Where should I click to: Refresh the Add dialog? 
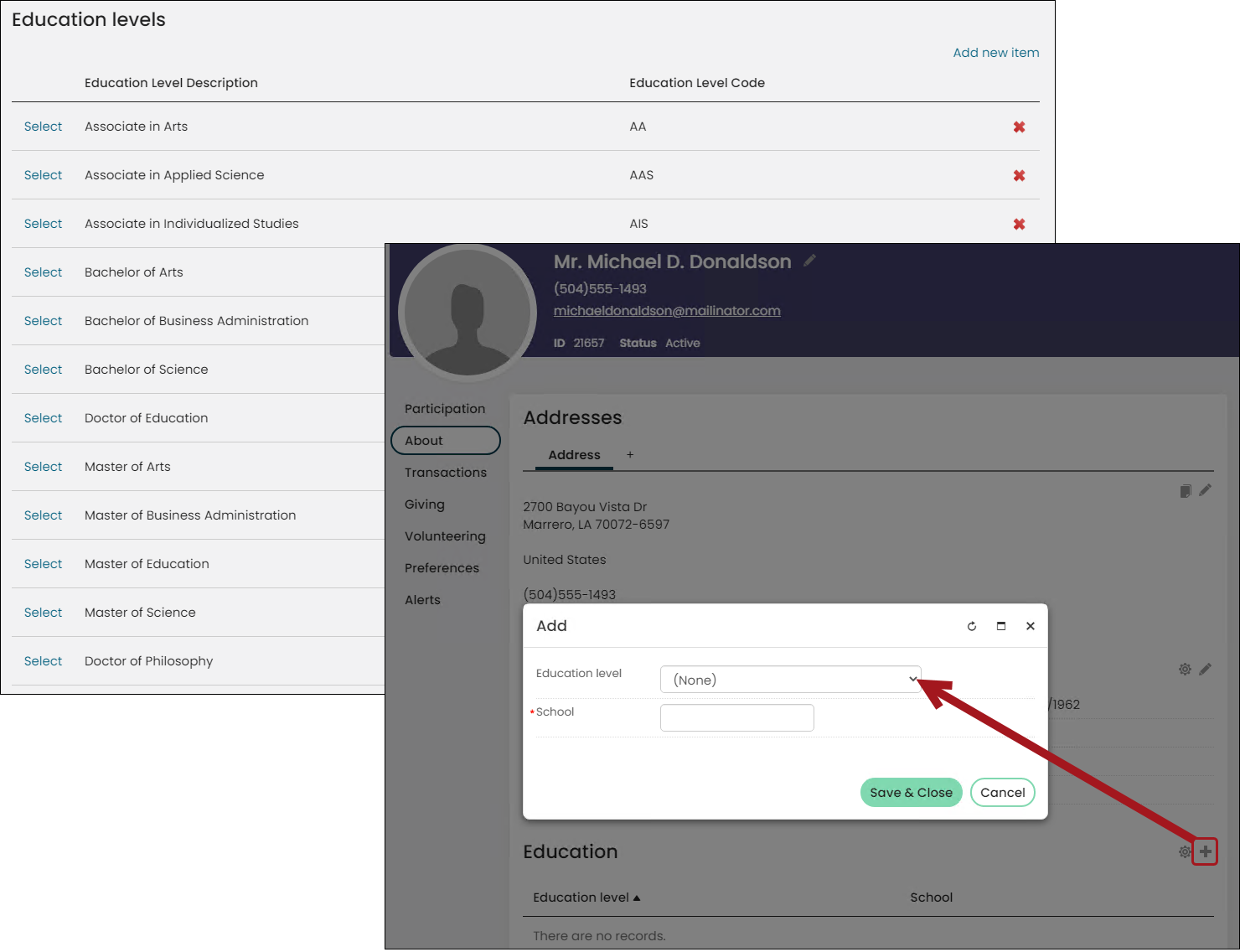[x=972, y=626]
